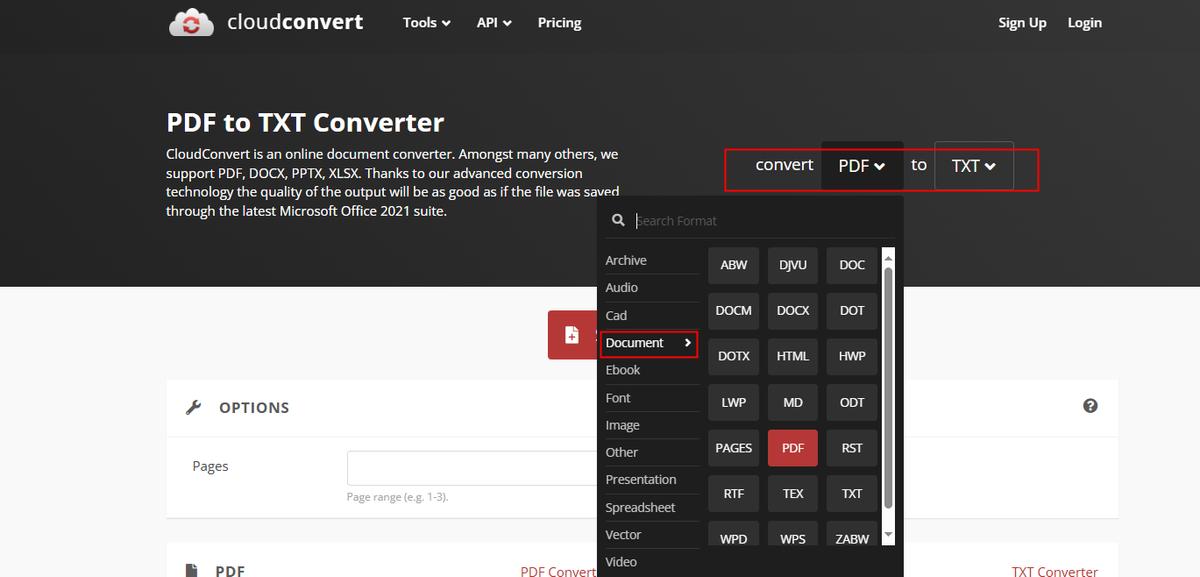Image resolution: width=1200 pixels, height=577 pixels.
Task: Choose the ABW format
Action: point(734,265)
